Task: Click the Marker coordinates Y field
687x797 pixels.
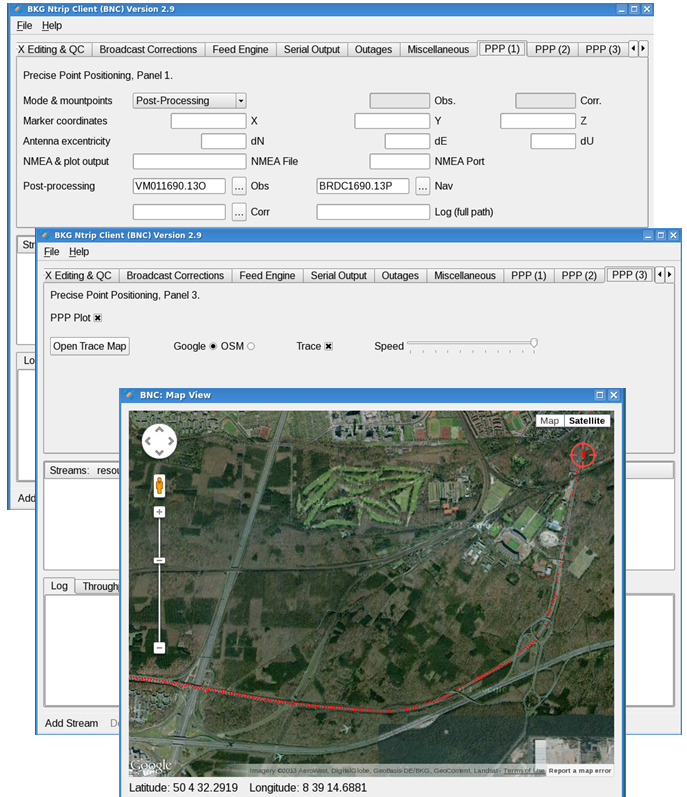Action: pyautogui.click(x=392, y=121)
